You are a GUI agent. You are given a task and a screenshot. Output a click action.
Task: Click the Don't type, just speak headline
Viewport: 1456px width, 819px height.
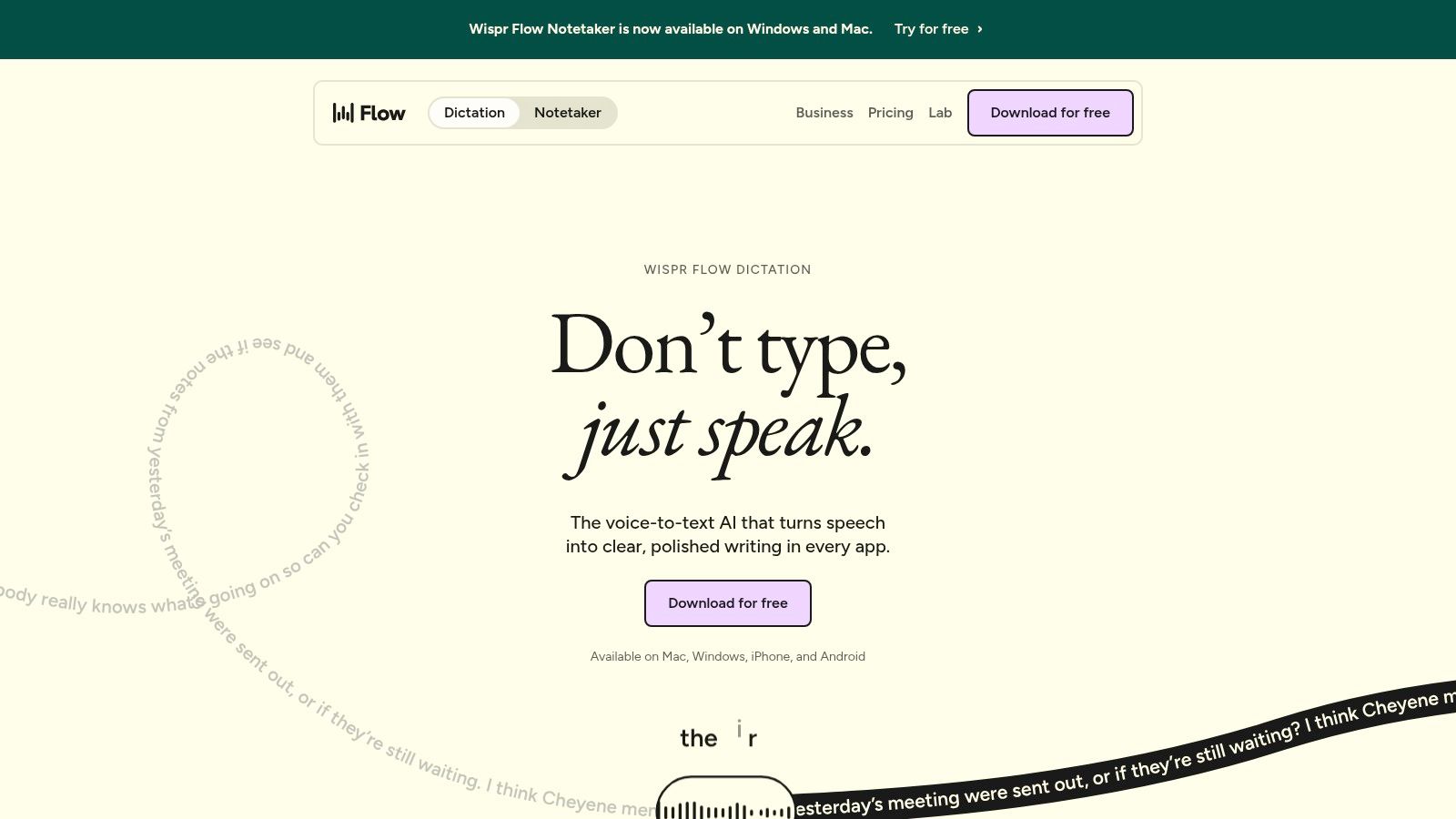[x=728, y=391]
